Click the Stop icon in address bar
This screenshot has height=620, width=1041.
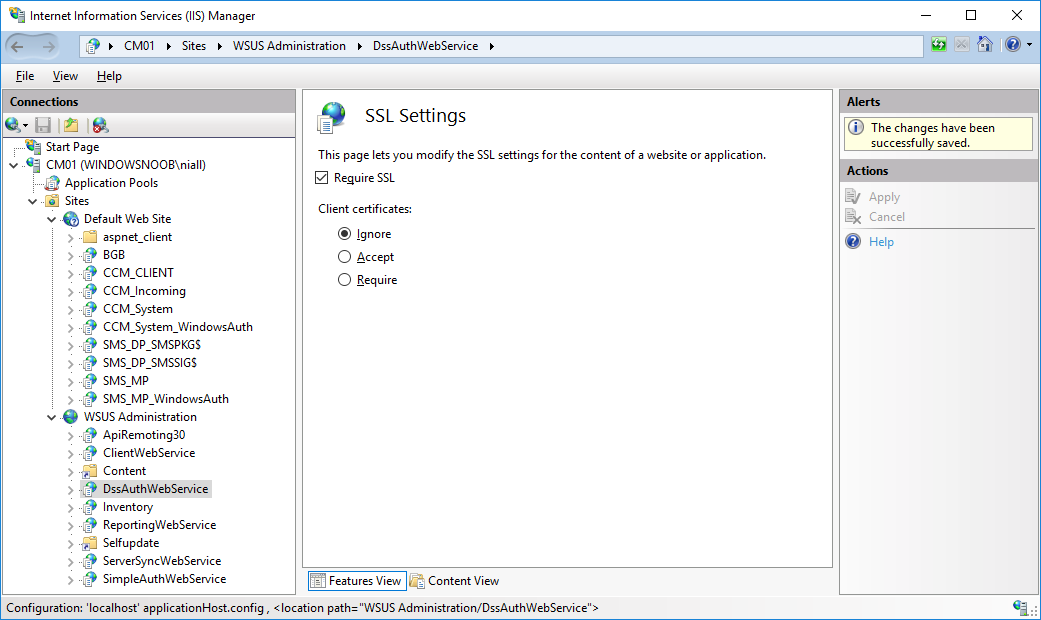(961, 44)
